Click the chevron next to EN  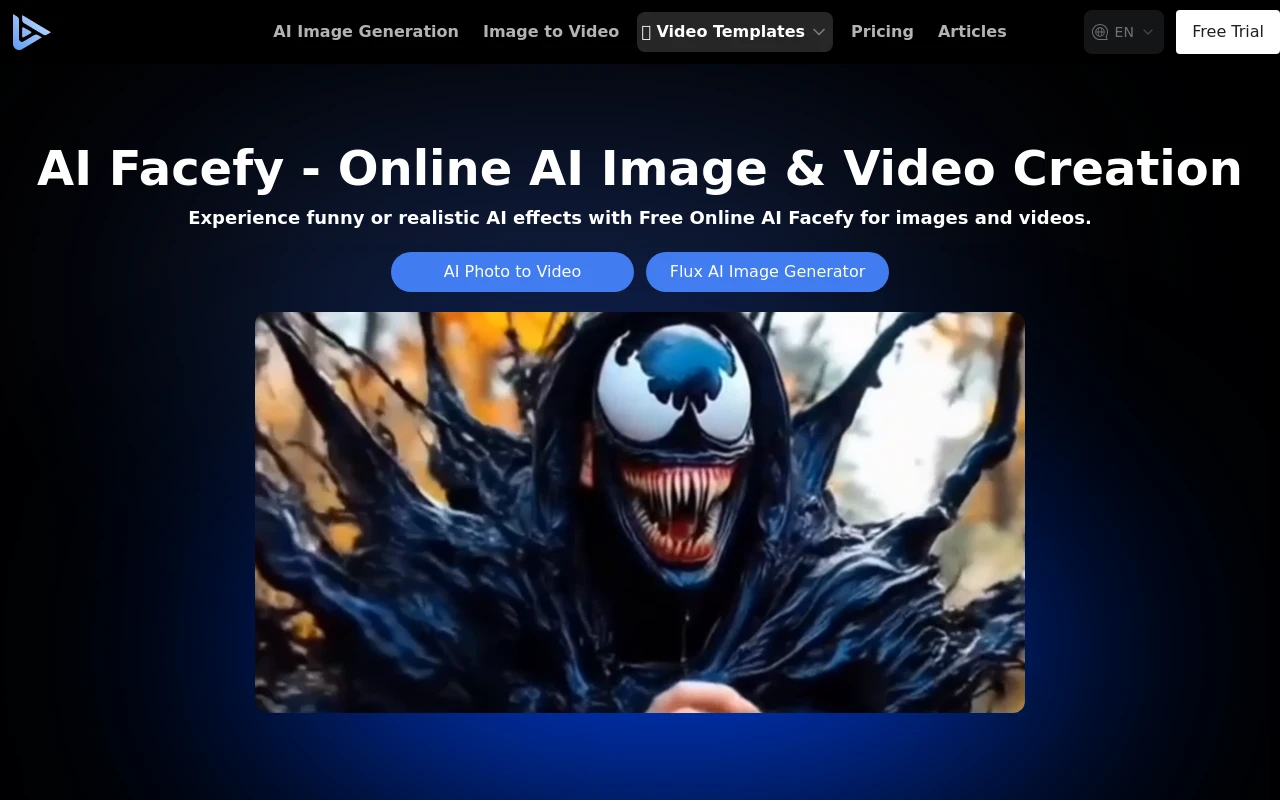(x=1148, y=31)
